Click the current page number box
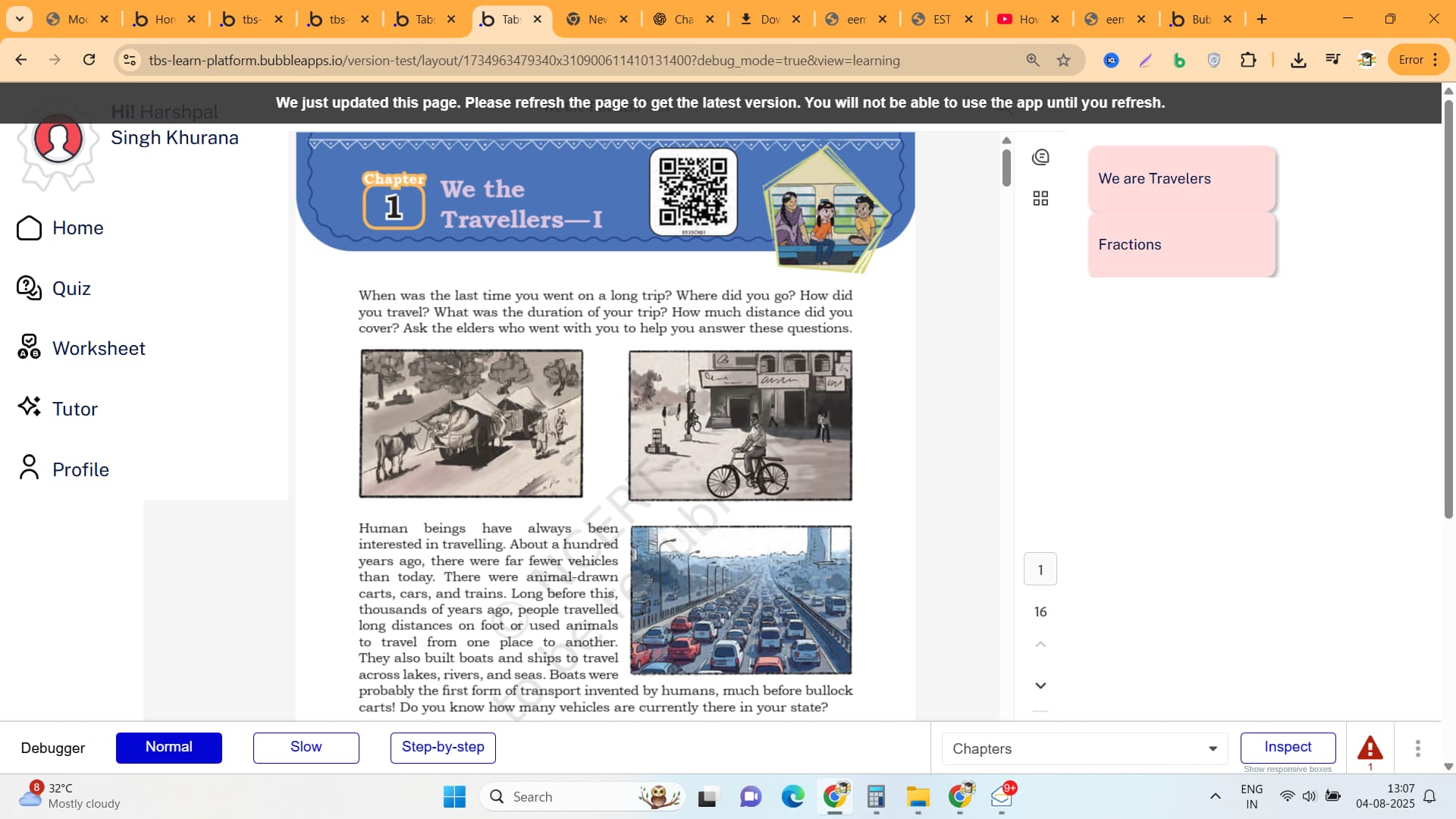 tap(1040, 570)
